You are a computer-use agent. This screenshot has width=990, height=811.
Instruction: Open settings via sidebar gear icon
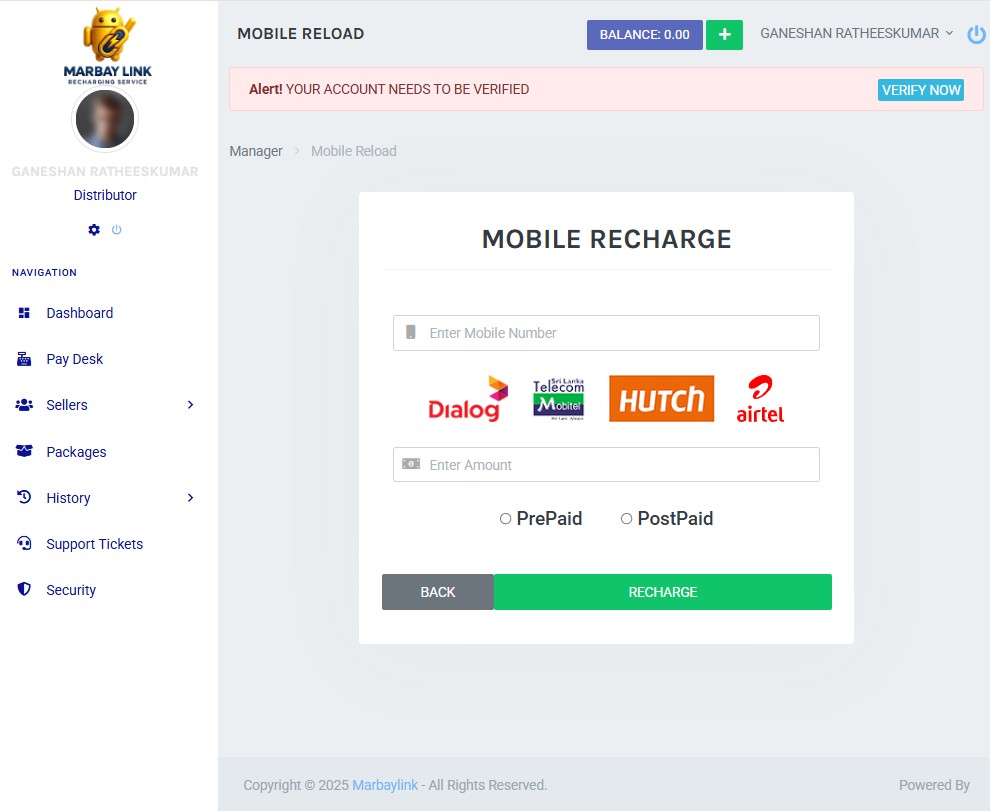94,230
